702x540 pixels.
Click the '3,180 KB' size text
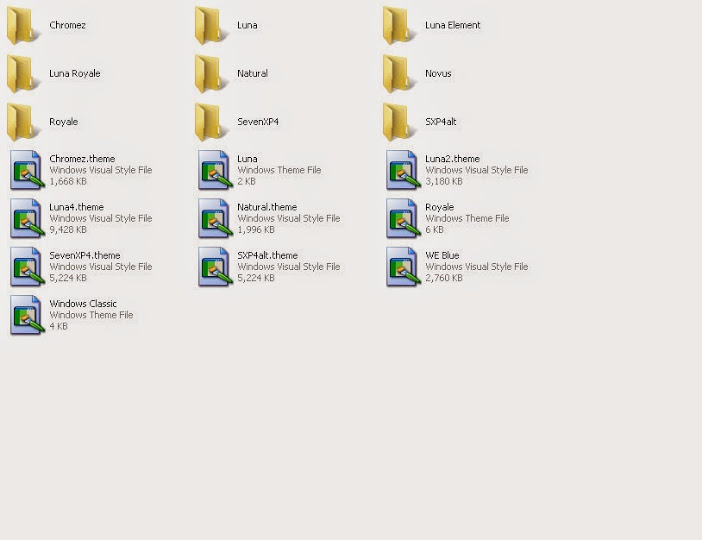coord(444,181)
